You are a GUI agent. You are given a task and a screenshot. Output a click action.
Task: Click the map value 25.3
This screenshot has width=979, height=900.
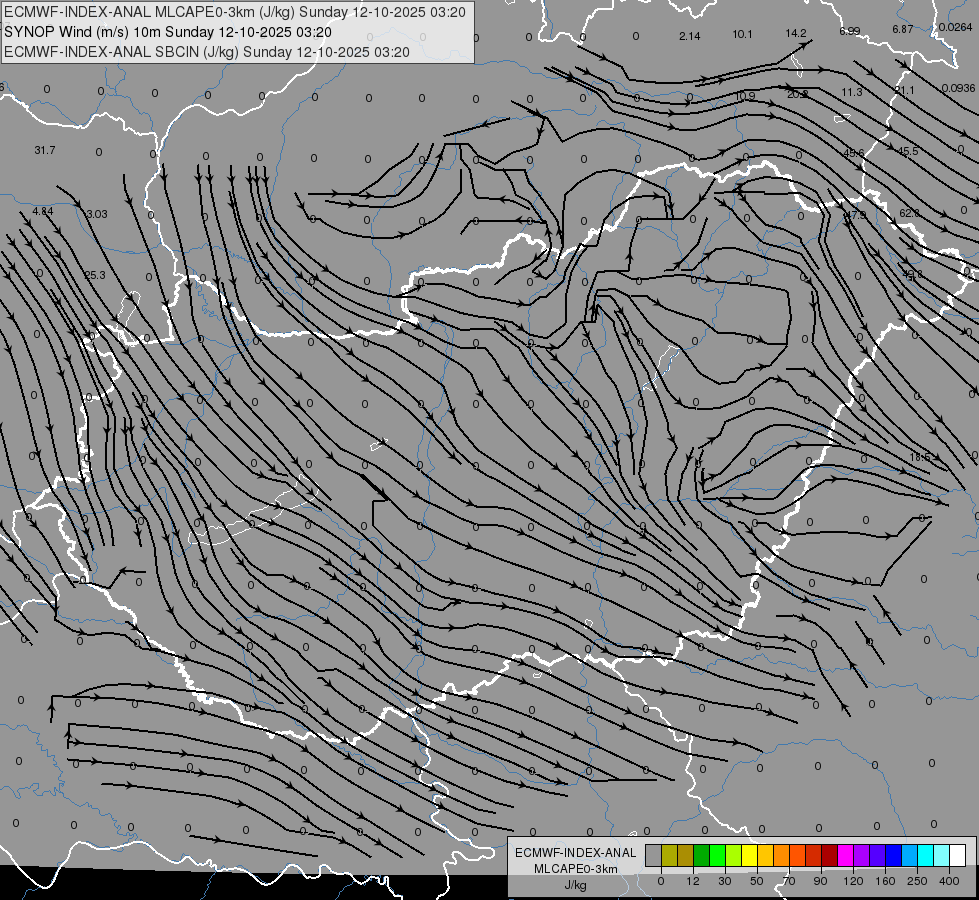click(95, 275)
